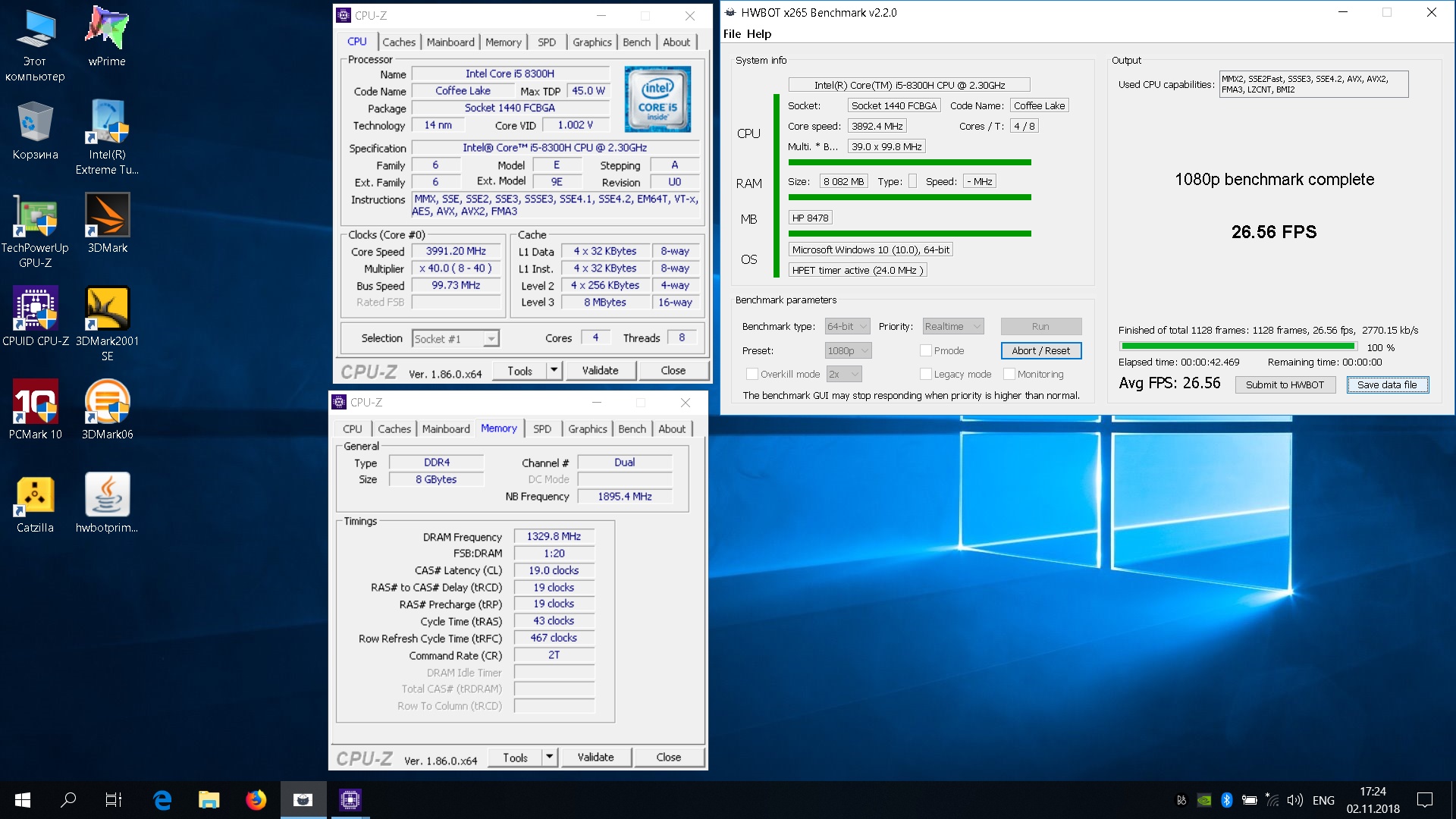Launch hwbotprime Java desktop shortcut
Screen dimensions: 1456x819
click(x=107, y=504)
